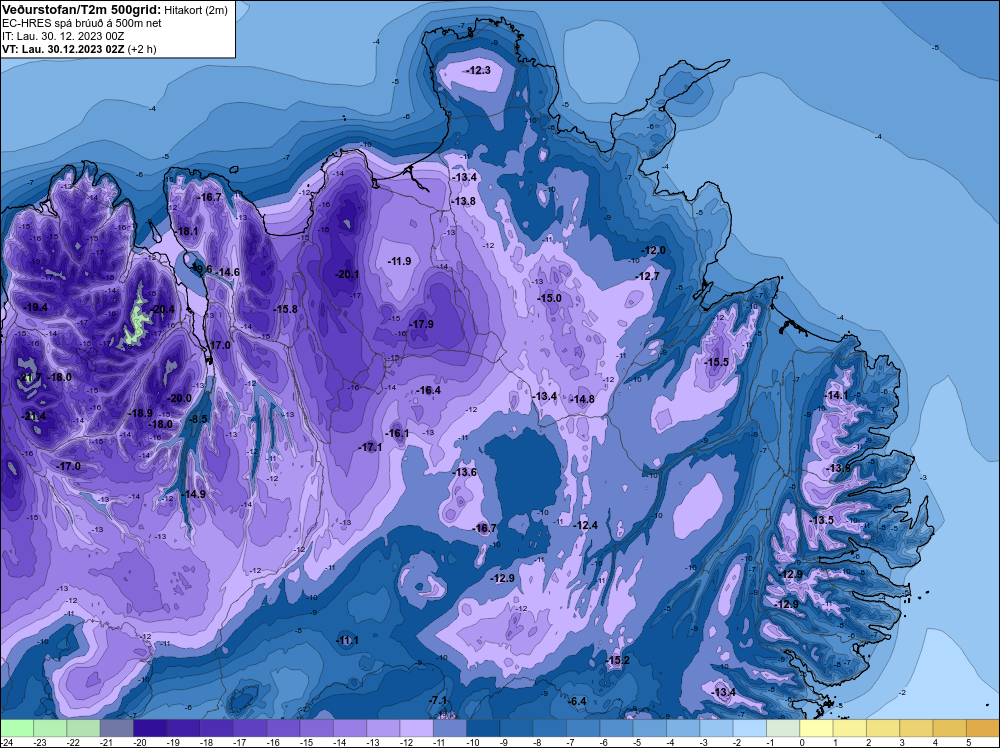Viewport: 1000px width, 748px height.
Task: Click the -17.1 temperature label on the map
Action: pos(370,448)
